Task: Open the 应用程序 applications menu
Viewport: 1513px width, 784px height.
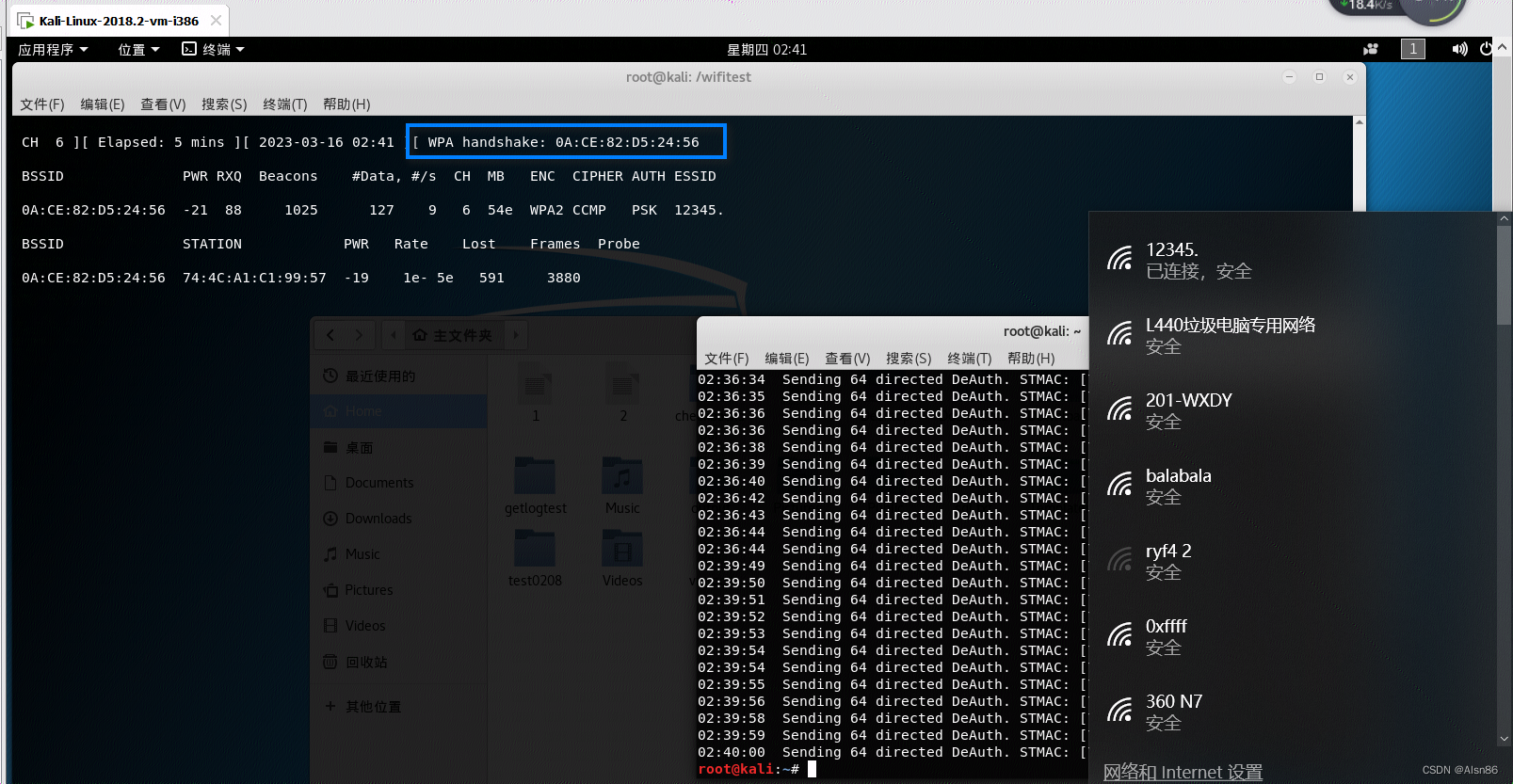Action: (54, 49)
